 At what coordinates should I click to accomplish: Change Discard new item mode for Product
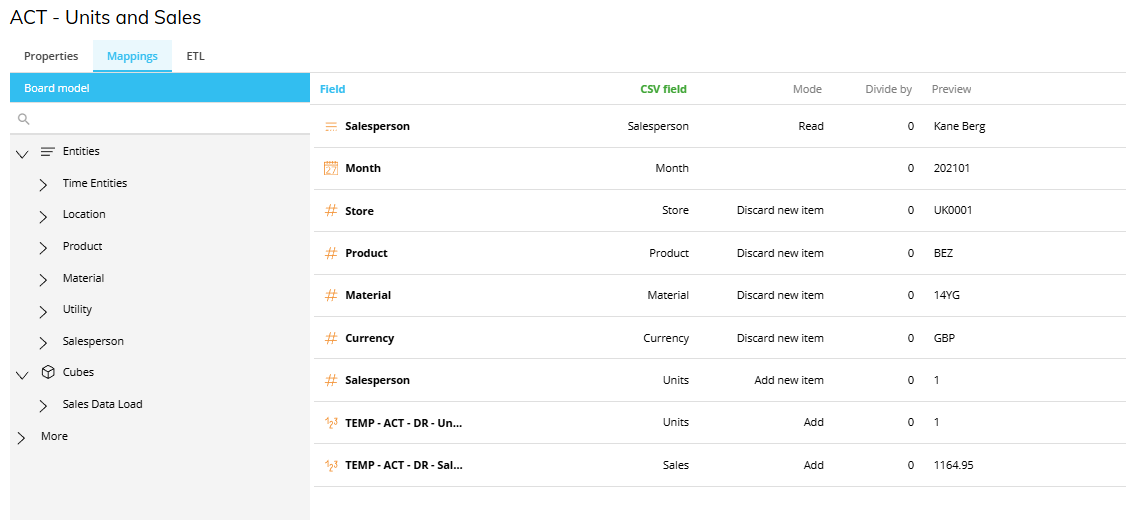[780, 253]
